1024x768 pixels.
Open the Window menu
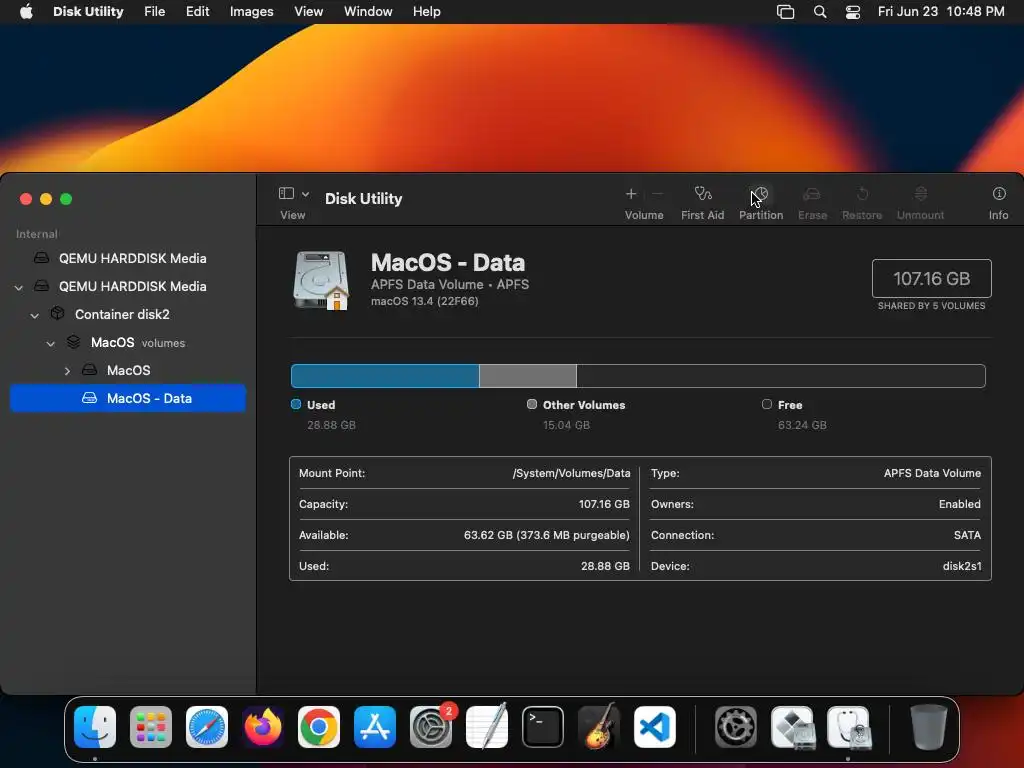pos(368,12)
